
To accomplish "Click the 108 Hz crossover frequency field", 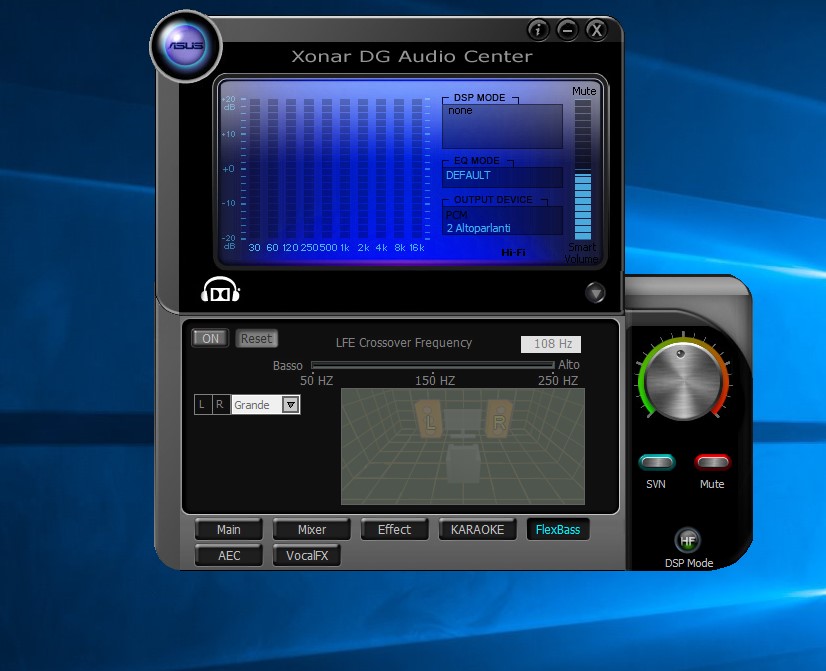I will [551, 344].
